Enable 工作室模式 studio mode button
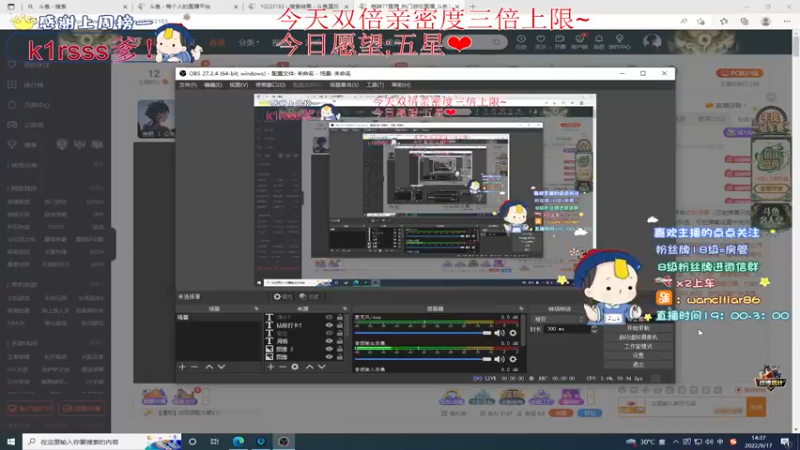This screenshot has height=450, width=800. click(x=638, y=346)
